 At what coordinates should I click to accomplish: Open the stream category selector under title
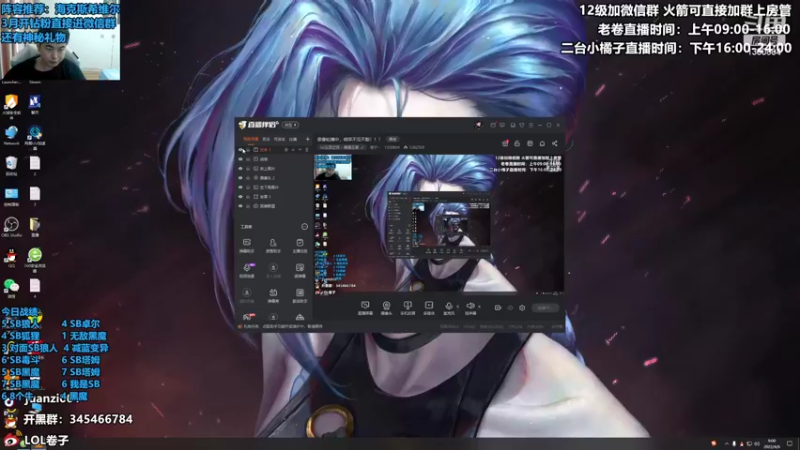(342, 147)
